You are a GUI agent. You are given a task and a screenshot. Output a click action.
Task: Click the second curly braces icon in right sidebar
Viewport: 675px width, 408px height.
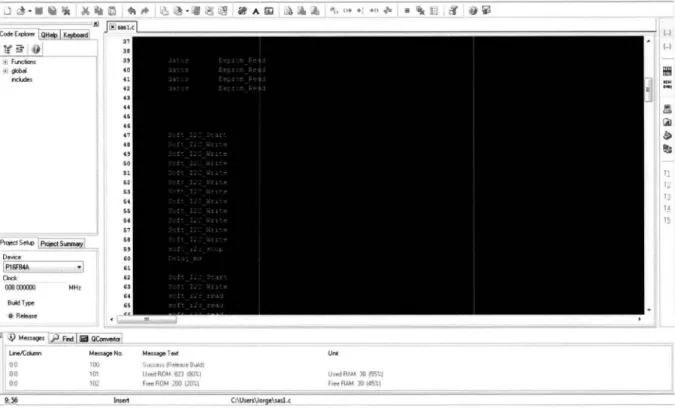(x=667, y=46)
